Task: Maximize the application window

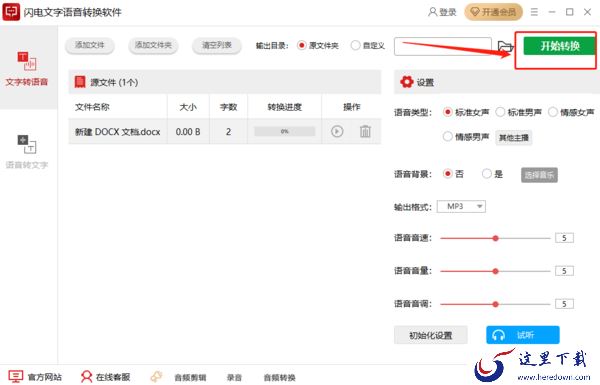Action: coord(569,12)
